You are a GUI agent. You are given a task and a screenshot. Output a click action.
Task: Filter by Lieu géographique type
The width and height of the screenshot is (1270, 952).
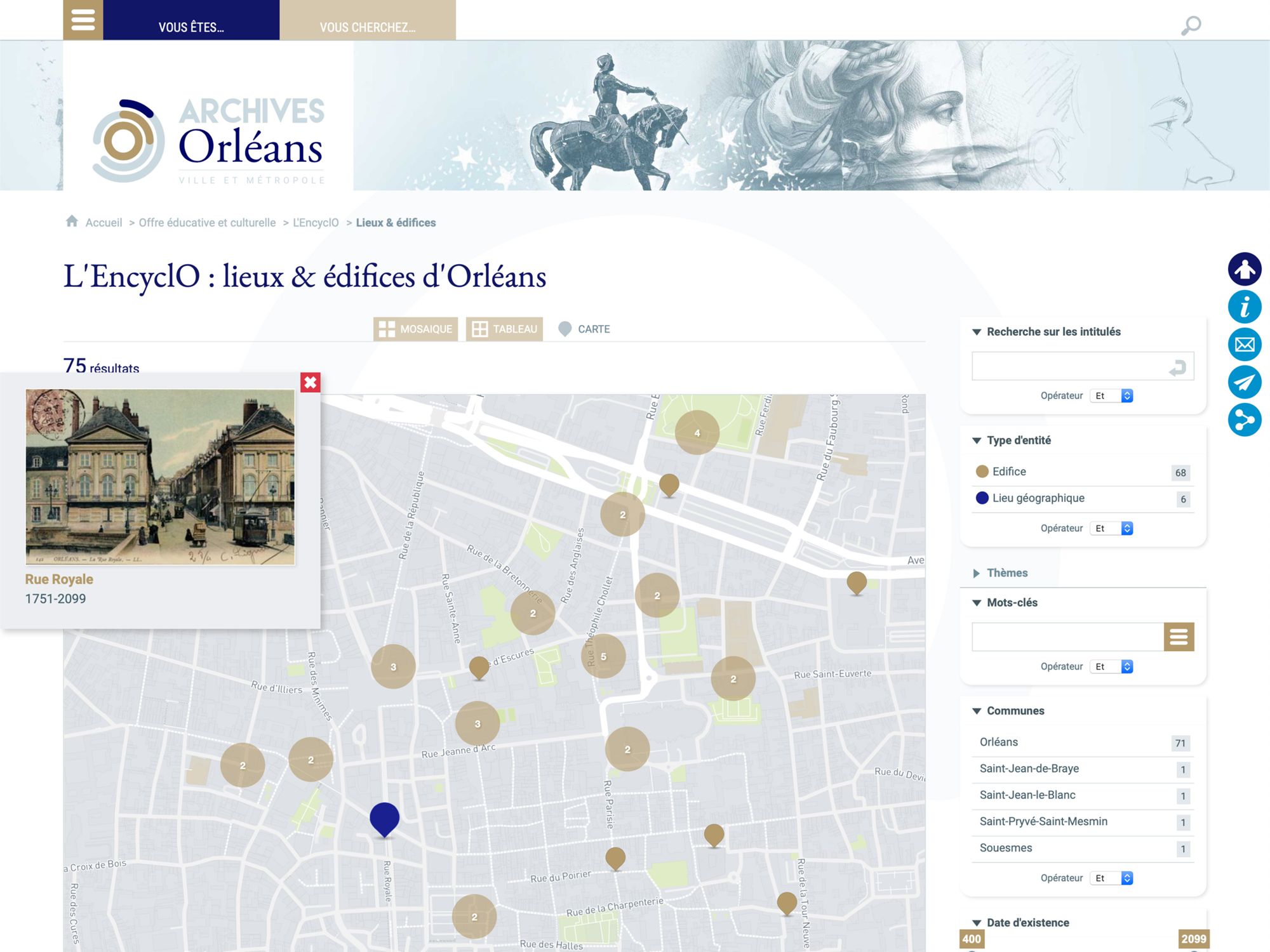pos(1038,498)
